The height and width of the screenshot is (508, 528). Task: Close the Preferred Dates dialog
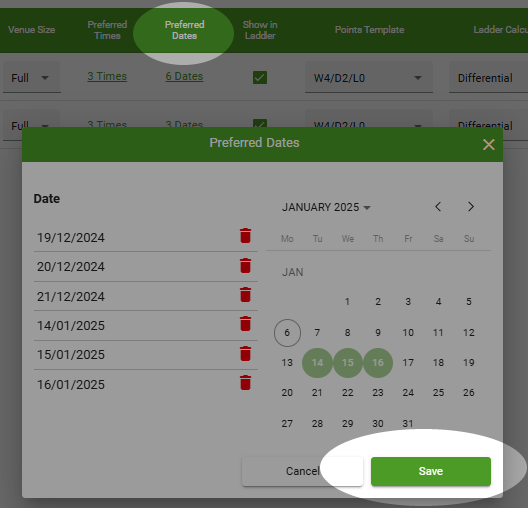[489, 145]
